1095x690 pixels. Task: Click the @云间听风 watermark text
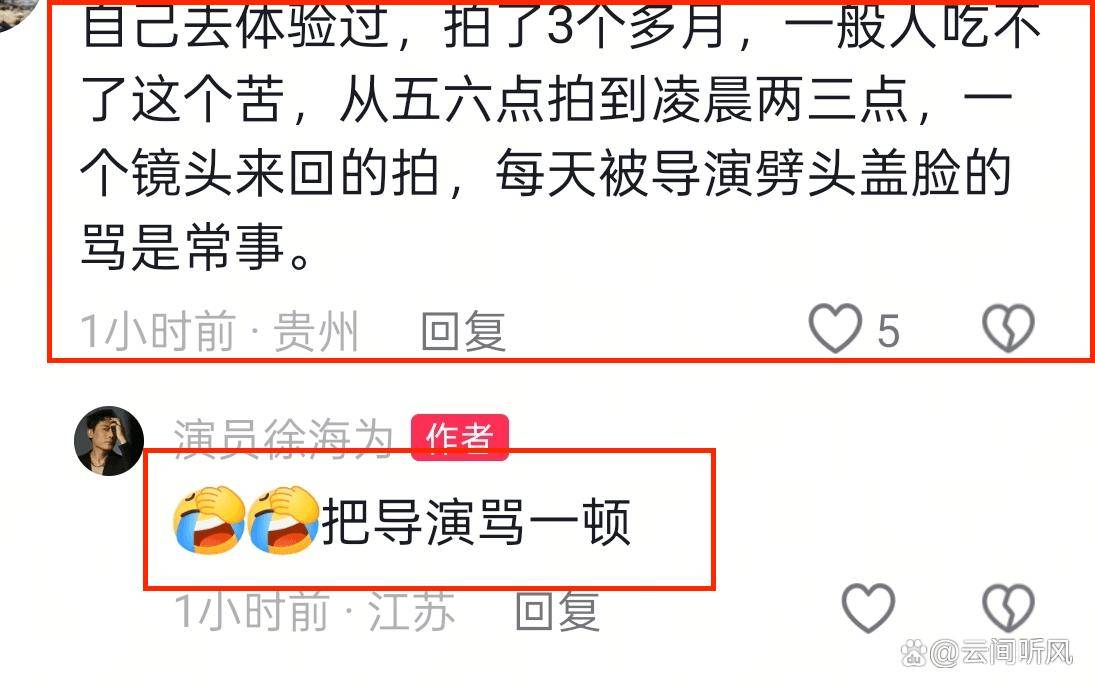[1001, 654]
